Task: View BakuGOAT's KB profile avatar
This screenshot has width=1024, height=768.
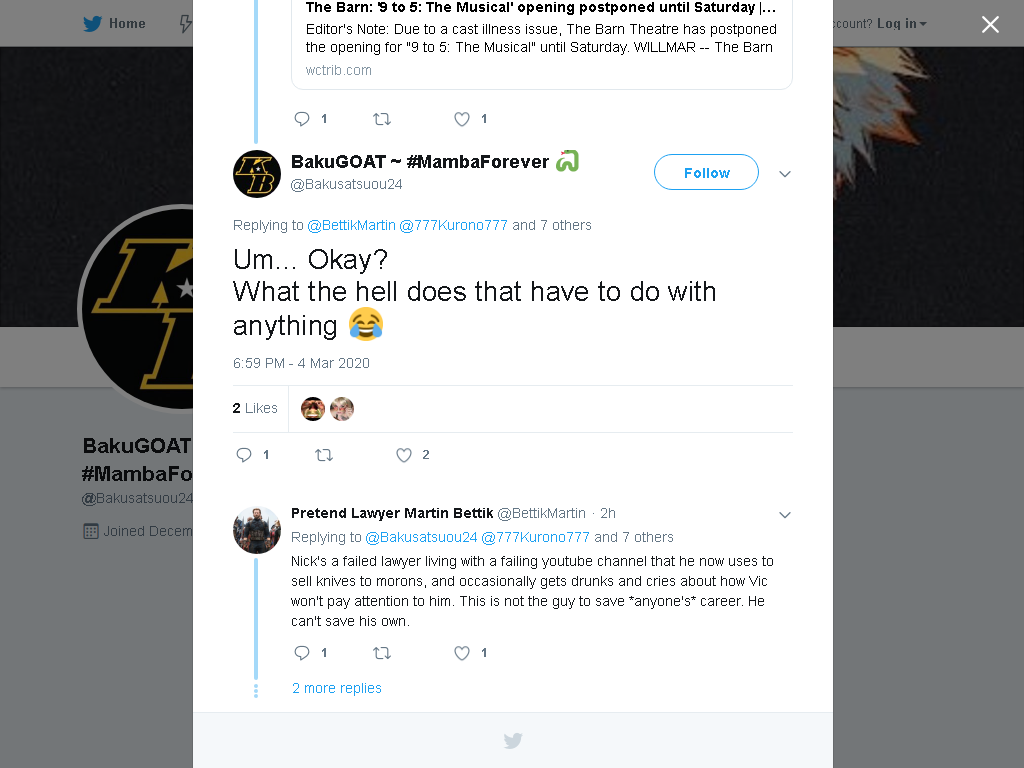Action: point(257,174)
